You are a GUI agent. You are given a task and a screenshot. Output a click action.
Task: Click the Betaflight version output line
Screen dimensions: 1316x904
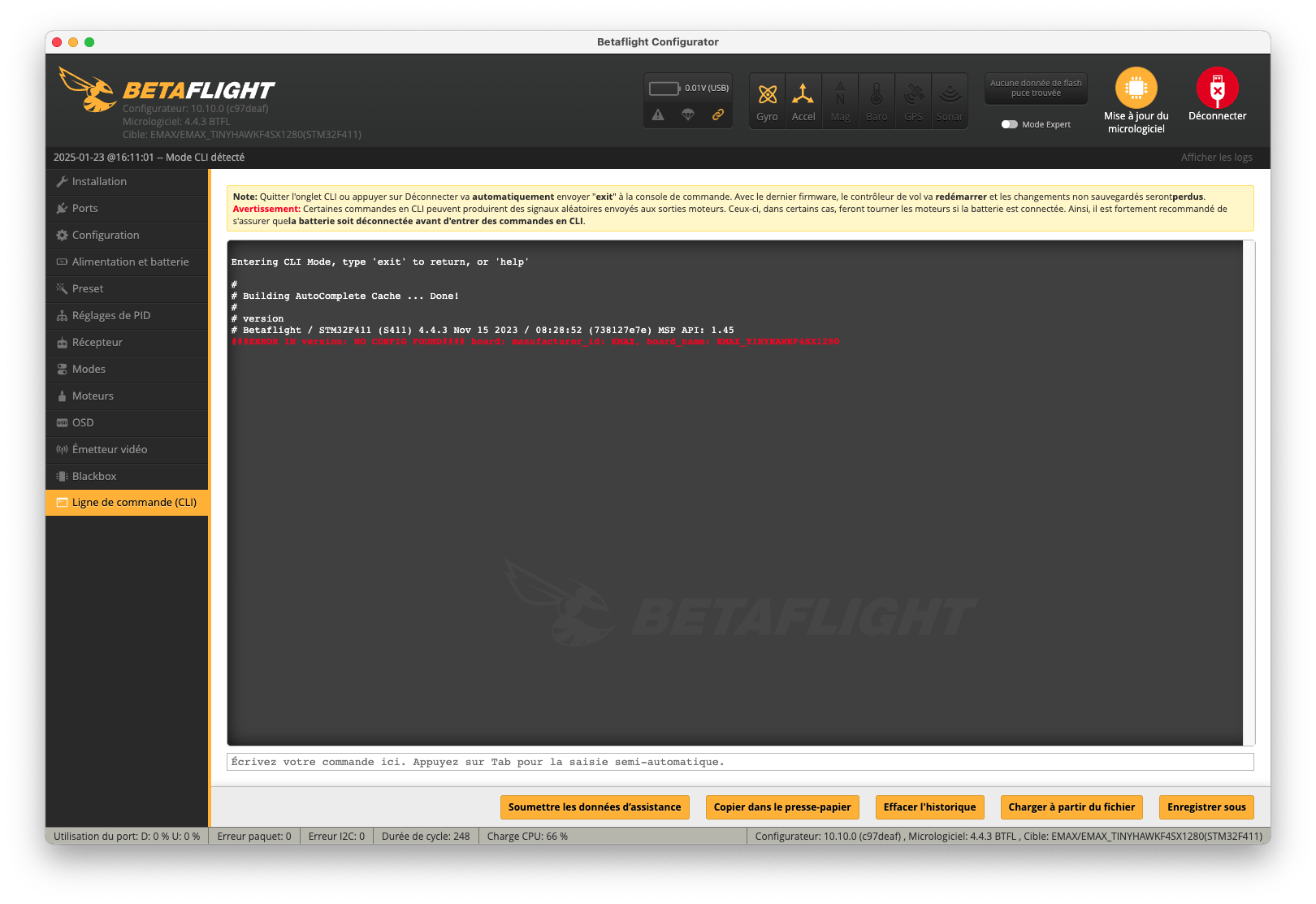click(483, 331)
